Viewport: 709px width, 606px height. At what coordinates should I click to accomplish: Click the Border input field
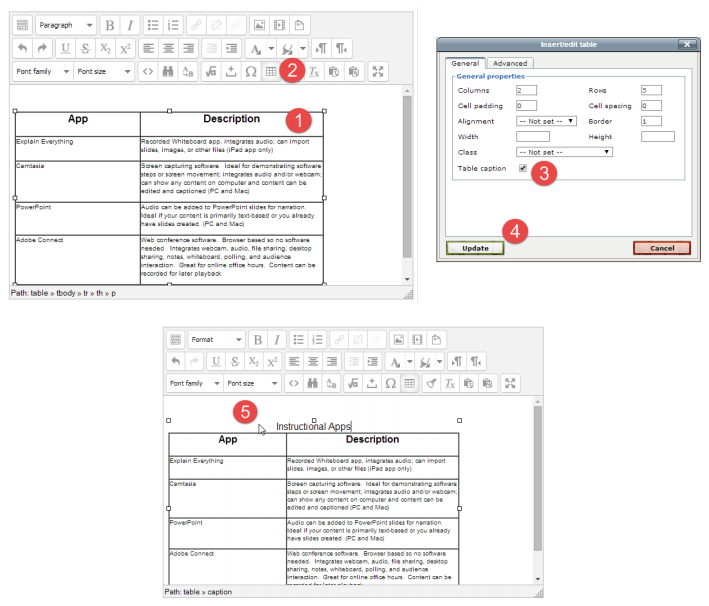point(651,121)
